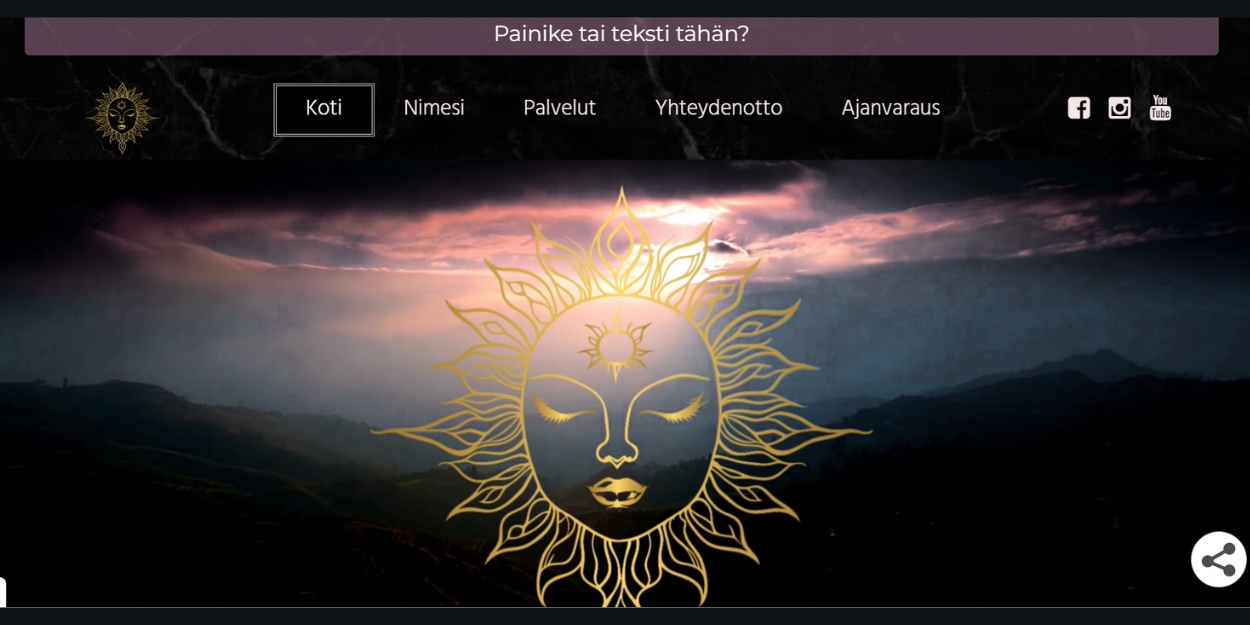Navigate to Yhteydenotto
This screenshot has width=1250, height=625.
719,108
